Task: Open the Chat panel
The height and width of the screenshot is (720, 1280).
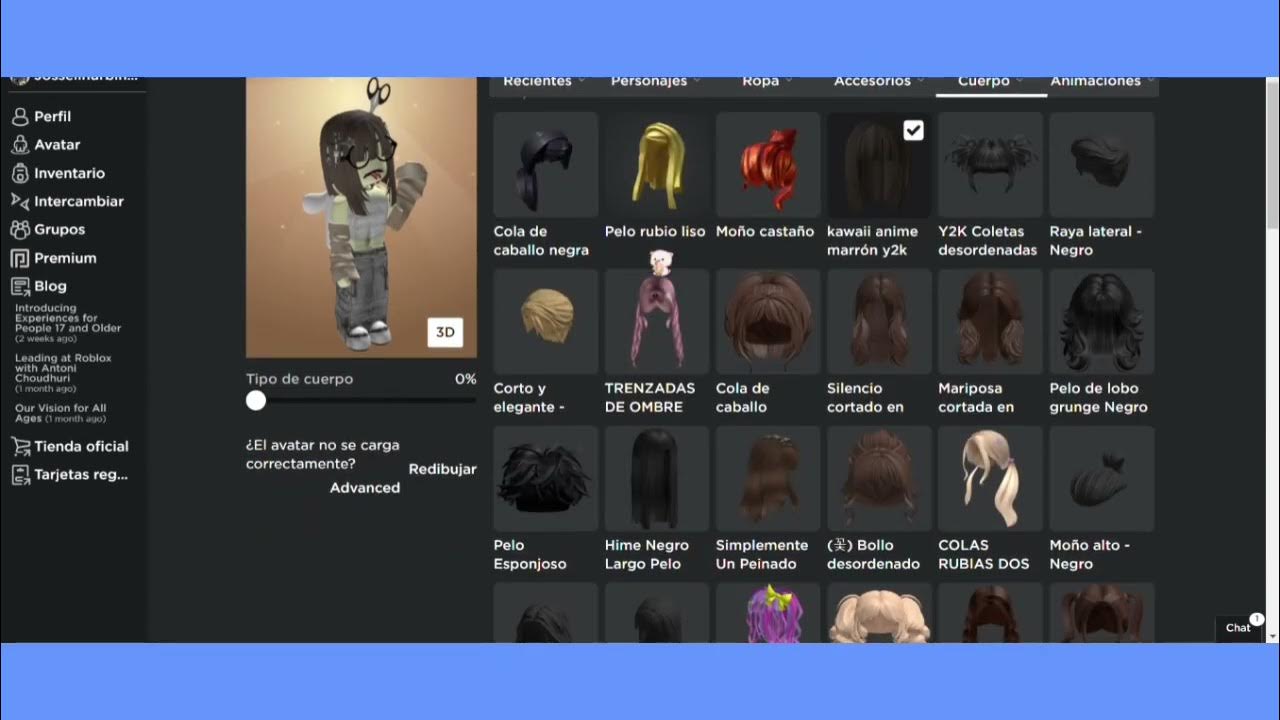Action: coord(1240,627)
